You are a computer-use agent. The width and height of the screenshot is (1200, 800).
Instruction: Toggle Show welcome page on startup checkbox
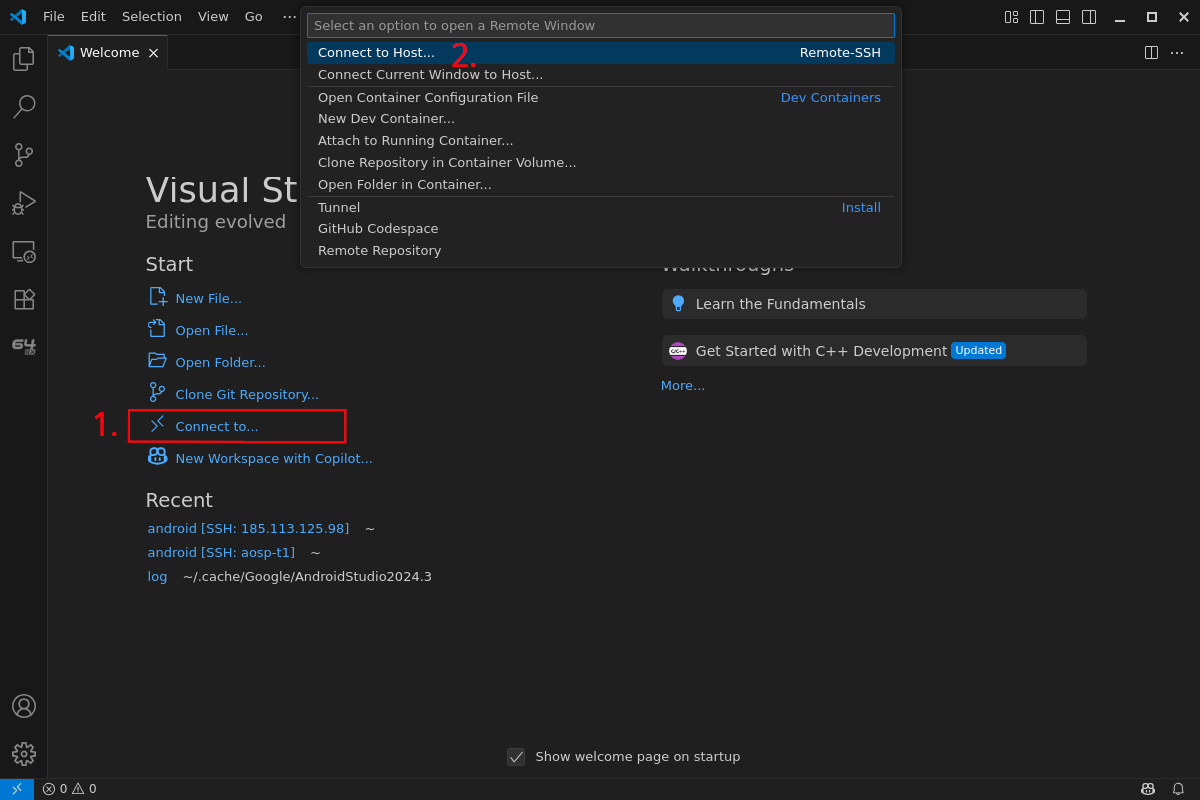[x=516, y=757]
